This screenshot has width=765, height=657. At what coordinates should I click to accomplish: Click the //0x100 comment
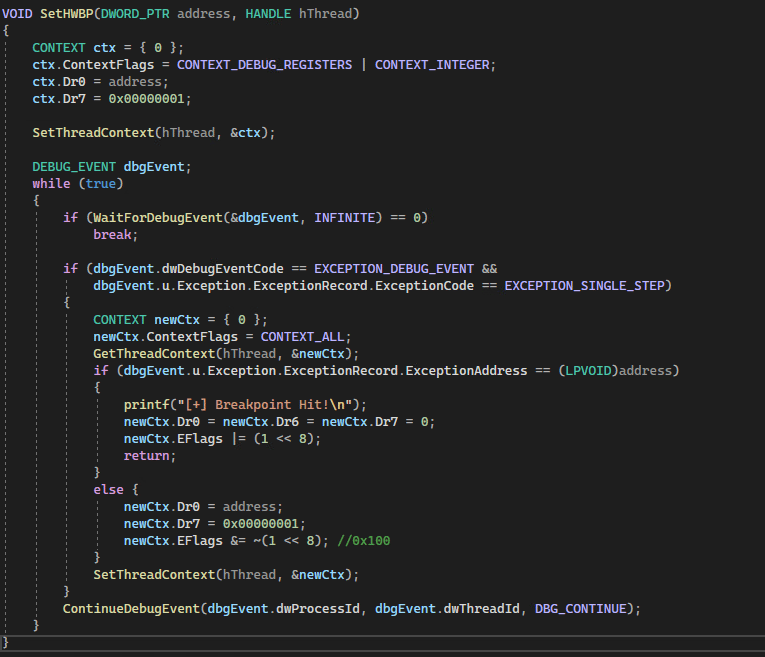coord(363,541)
